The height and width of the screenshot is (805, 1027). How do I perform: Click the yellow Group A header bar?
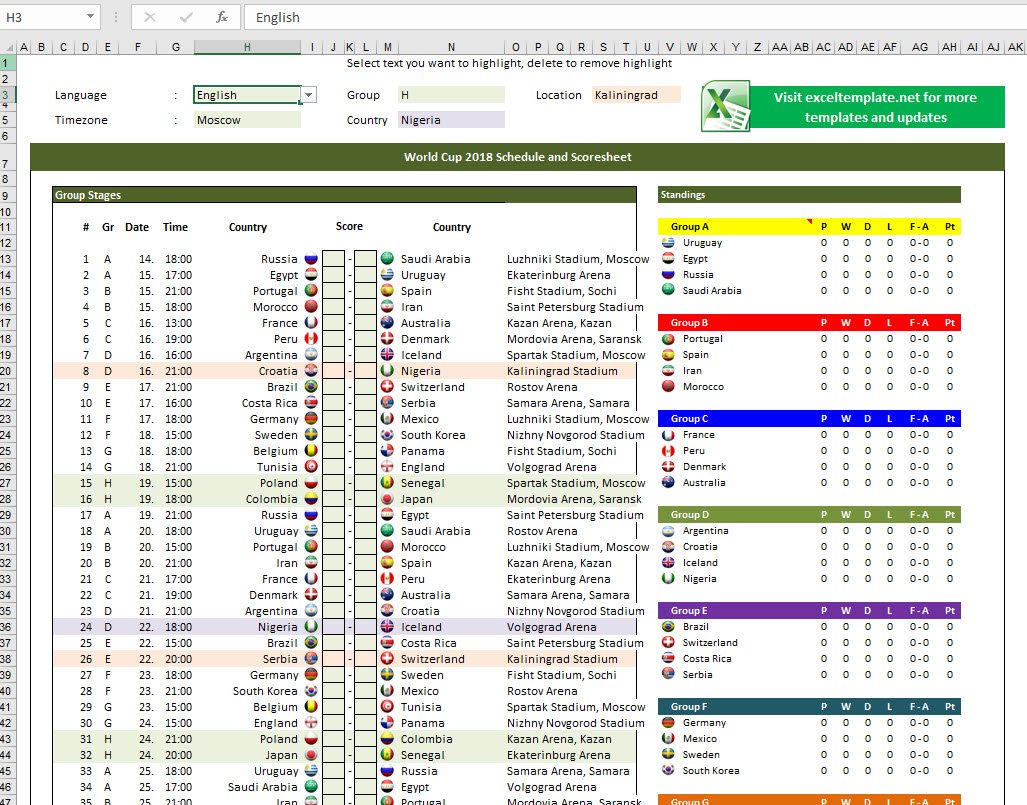[735, 227]
